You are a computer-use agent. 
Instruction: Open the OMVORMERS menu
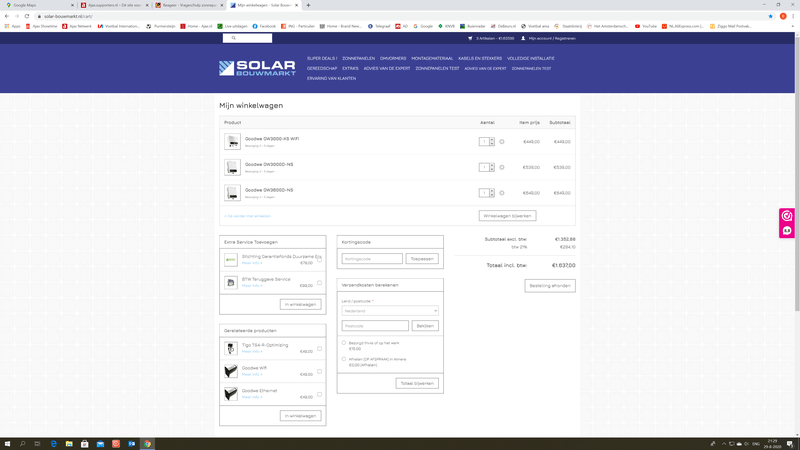tap(393, 58)
